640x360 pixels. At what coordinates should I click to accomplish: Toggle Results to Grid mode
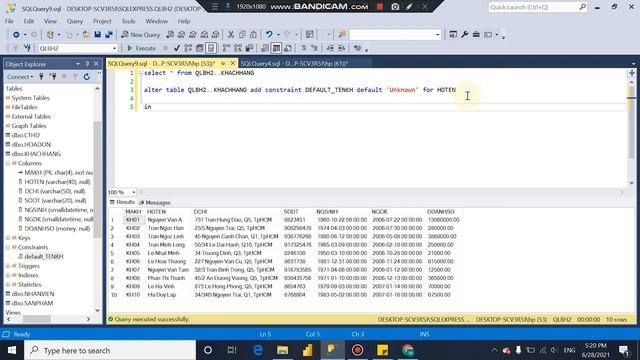(x=276, y=48)
